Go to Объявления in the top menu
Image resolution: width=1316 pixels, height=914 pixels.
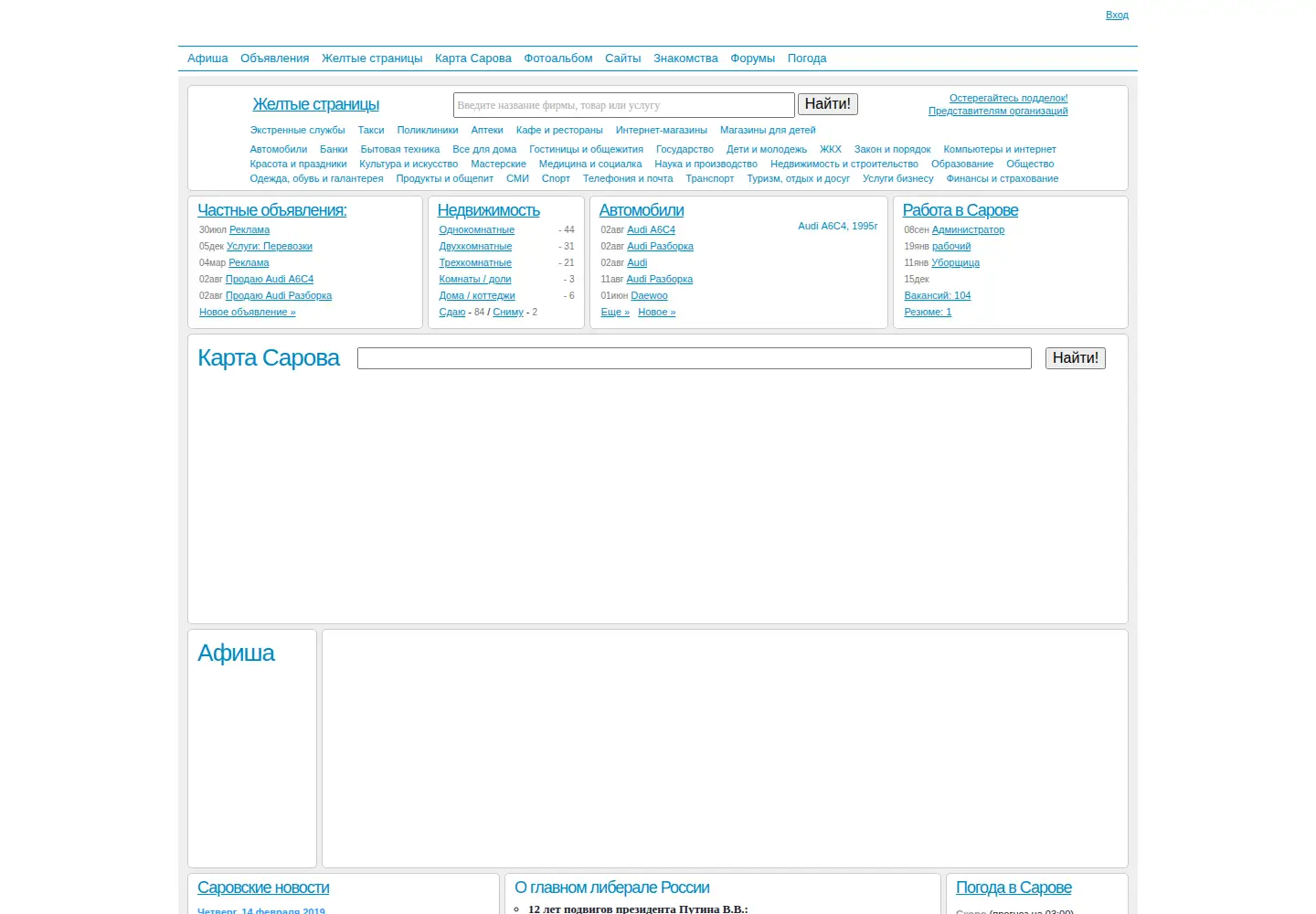275,58
